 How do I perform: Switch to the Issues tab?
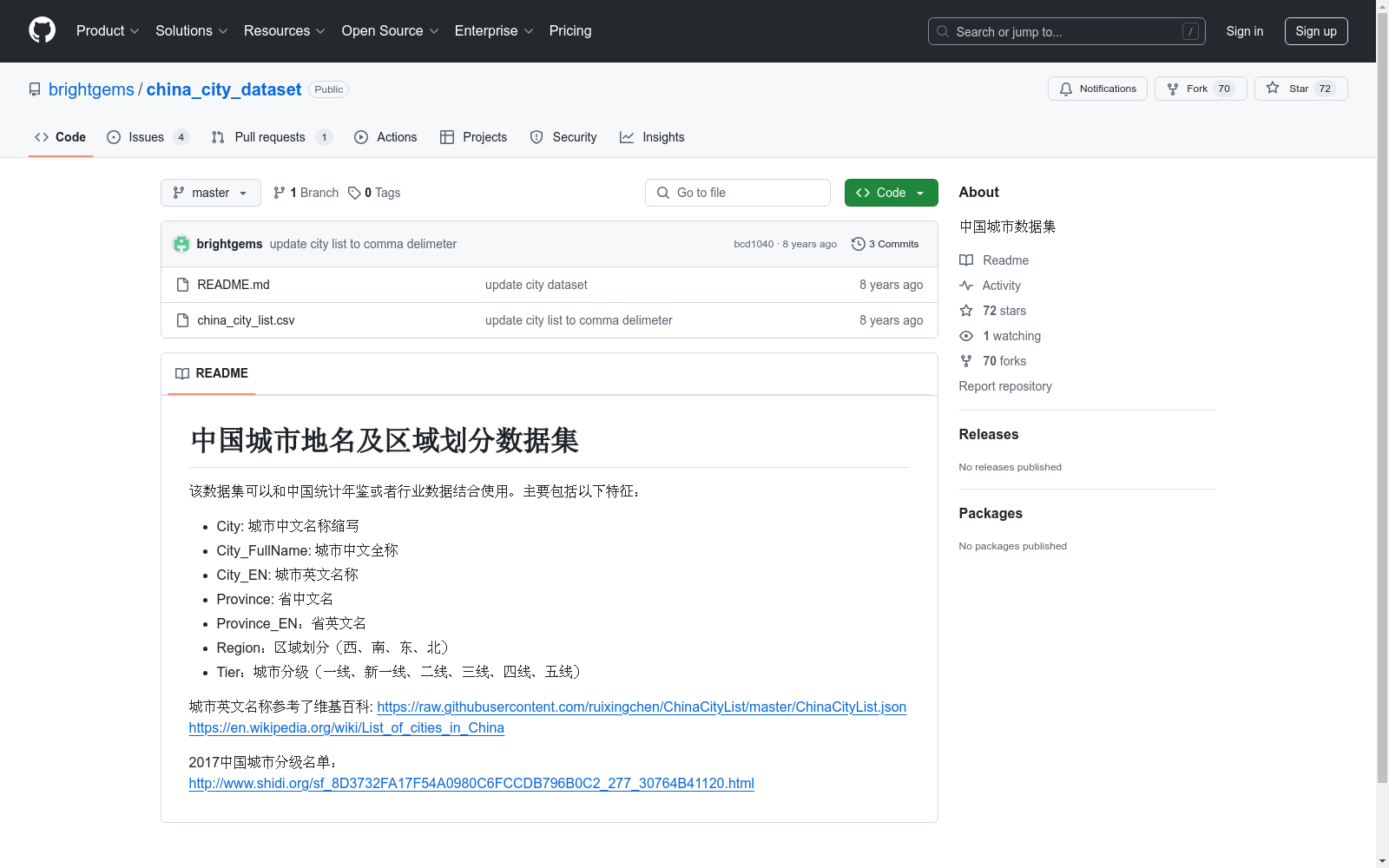pos(147,137)
